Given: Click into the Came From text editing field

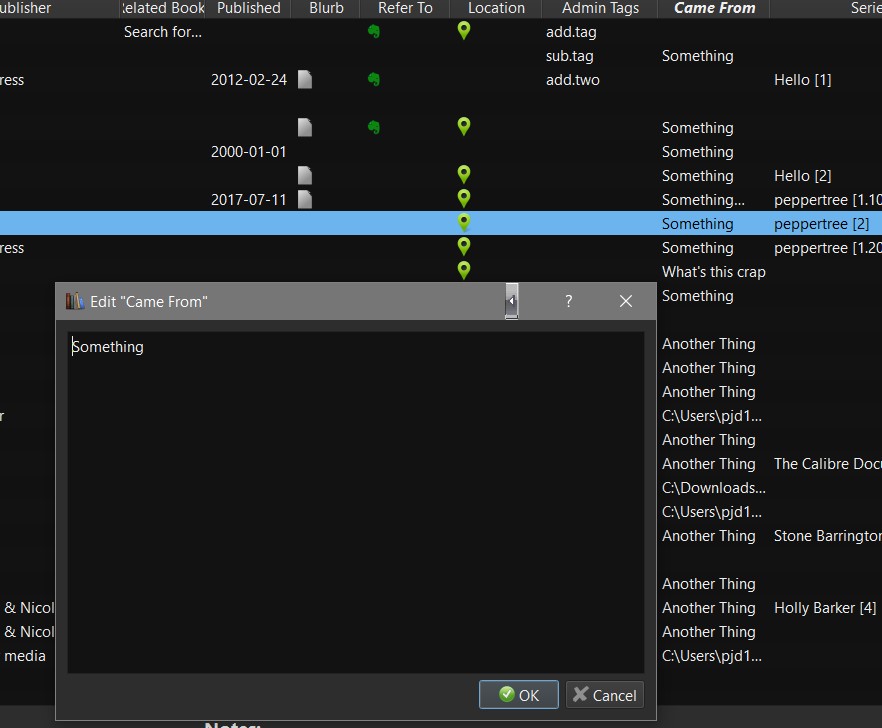Looking at the screenshot, I should tap(356, 502).
